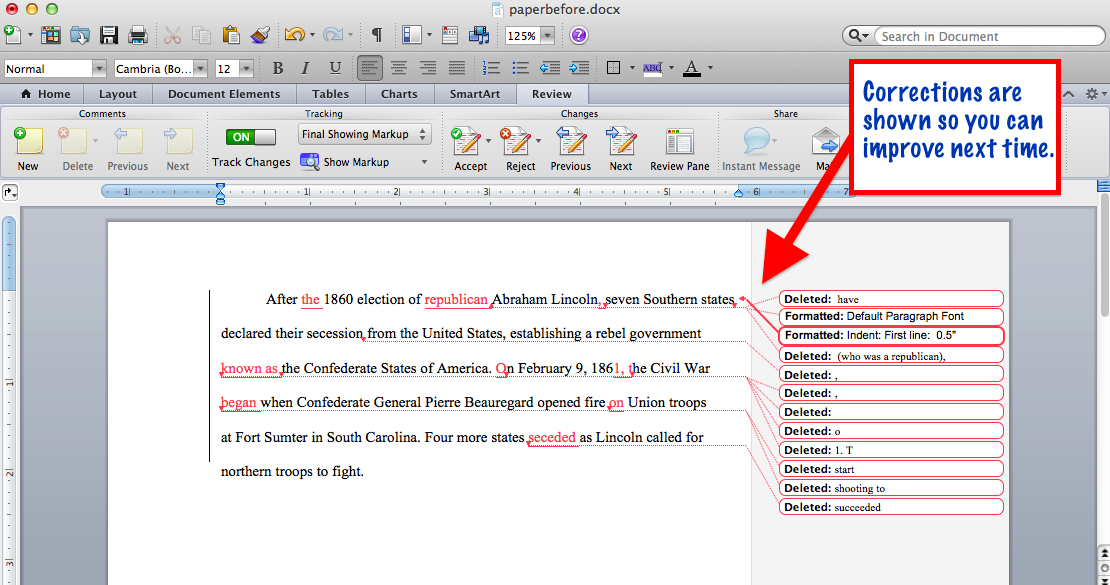Image resolution: width=1110 pixels, height=585 pixels.
Task: Select the 'Deleted: succeeded' balloon
Action: [891, 507]
